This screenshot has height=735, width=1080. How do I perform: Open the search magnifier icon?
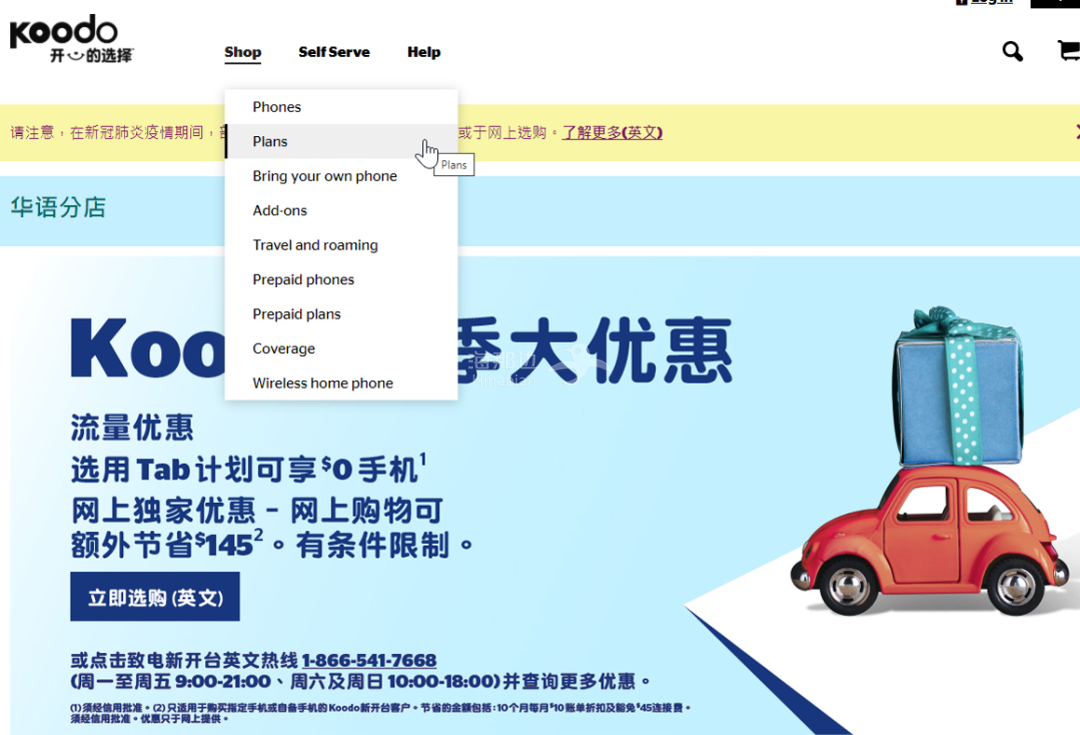(1012, 52)
